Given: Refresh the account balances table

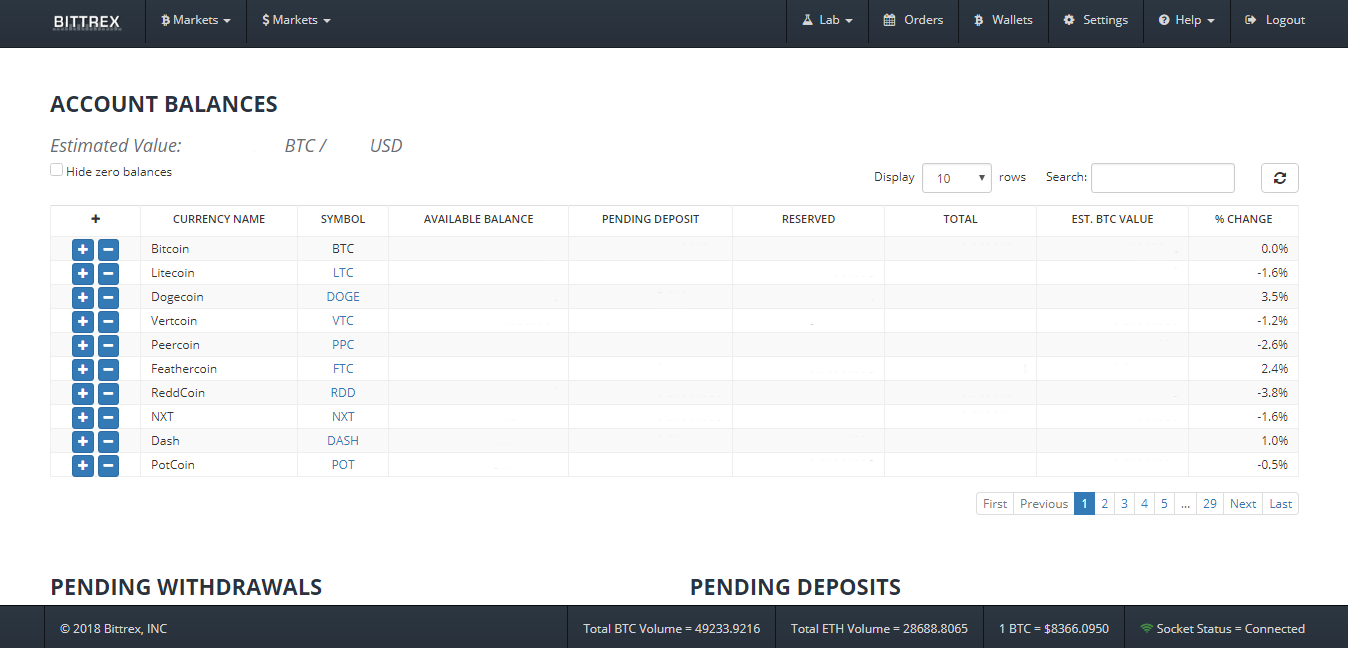Looking at the screenshot, I should click(1279, 178).
